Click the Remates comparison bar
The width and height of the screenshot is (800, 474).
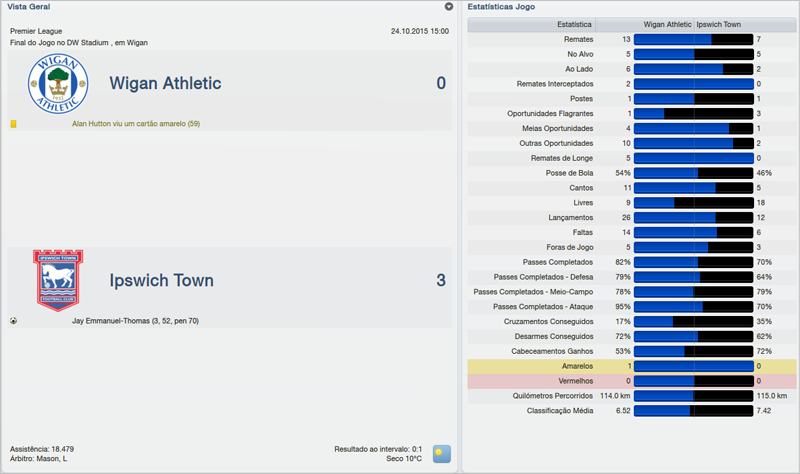(x=693, y=39)
